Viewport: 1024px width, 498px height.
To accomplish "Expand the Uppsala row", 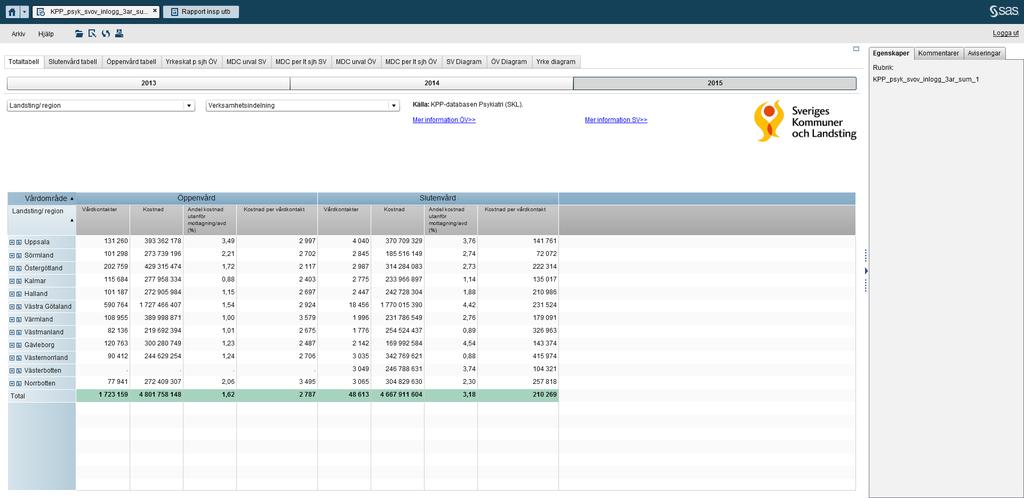I will [12, 242].
